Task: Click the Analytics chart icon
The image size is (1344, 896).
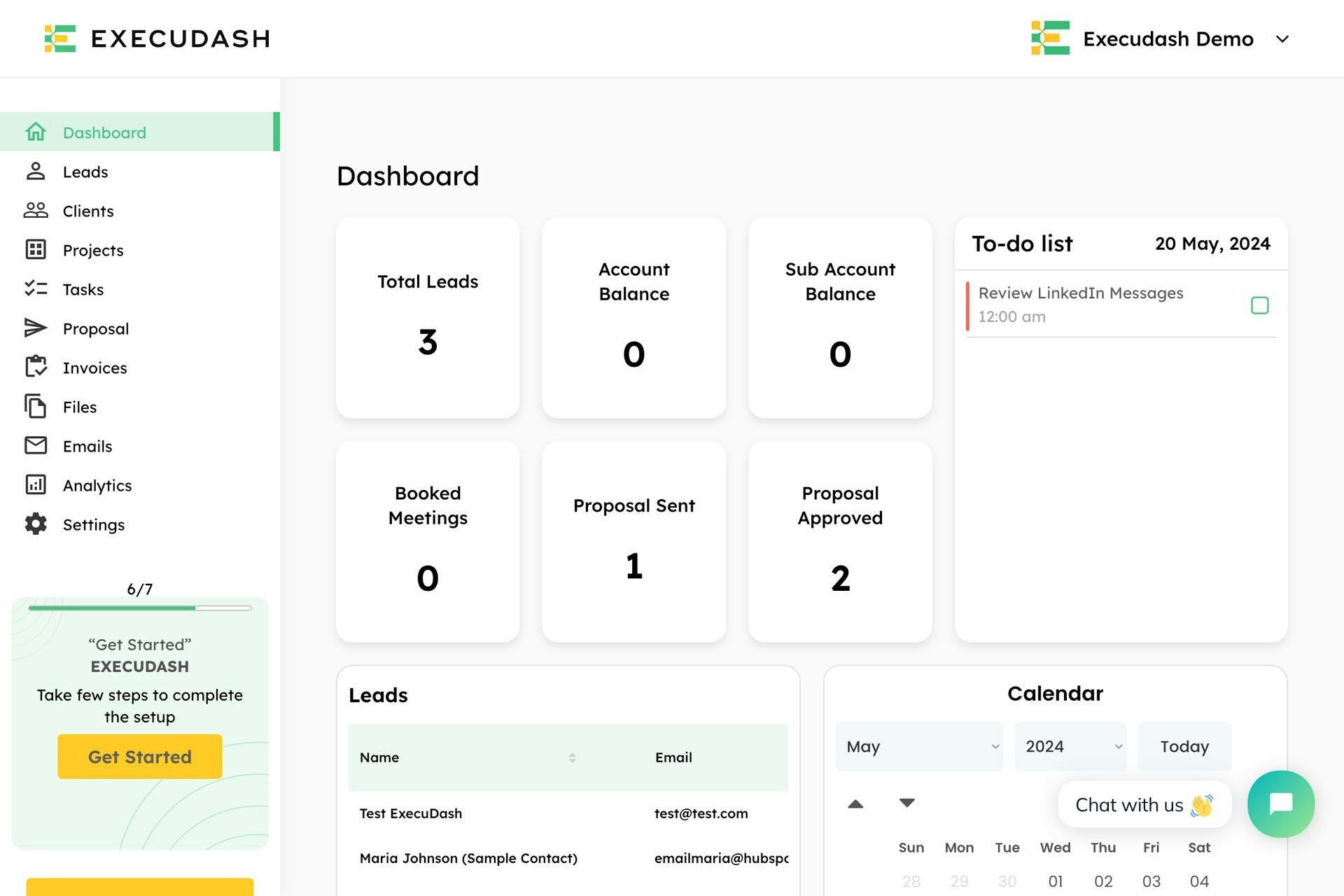Action: coord(36,485)
